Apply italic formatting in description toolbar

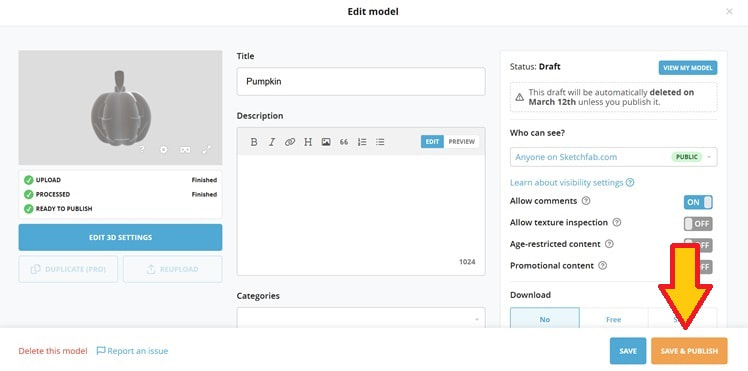272,142
